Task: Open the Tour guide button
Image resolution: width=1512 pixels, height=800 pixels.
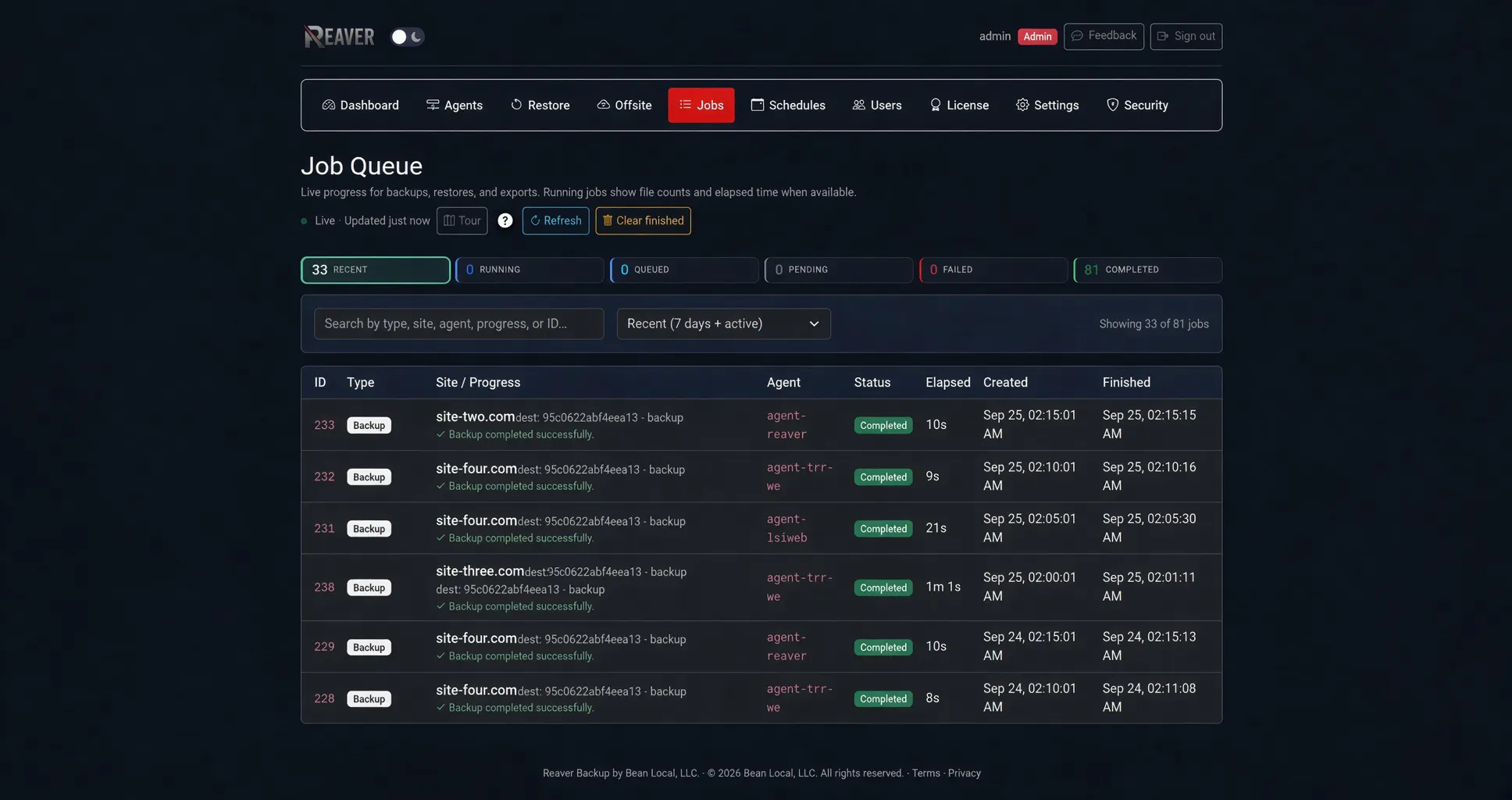Action: (462, 221)
